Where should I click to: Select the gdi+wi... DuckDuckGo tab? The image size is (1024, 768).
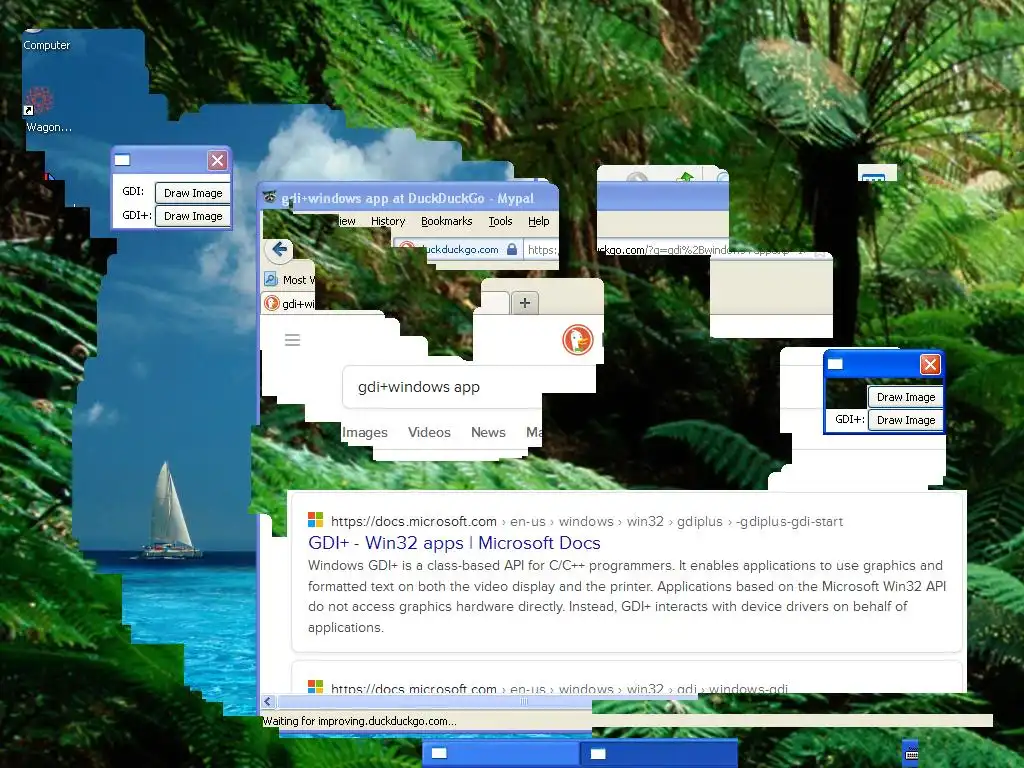[x=289, y=304]
